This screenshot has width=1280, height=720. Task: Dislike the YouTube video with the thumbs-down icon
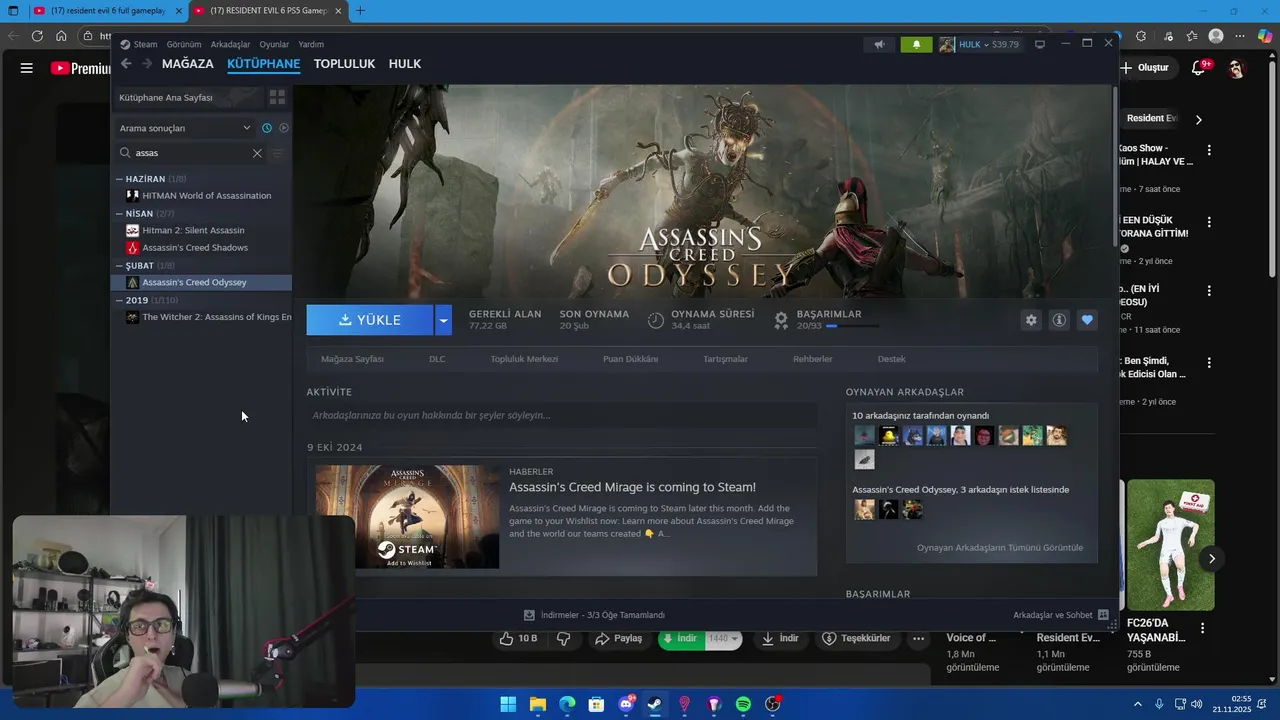[563, 638]
